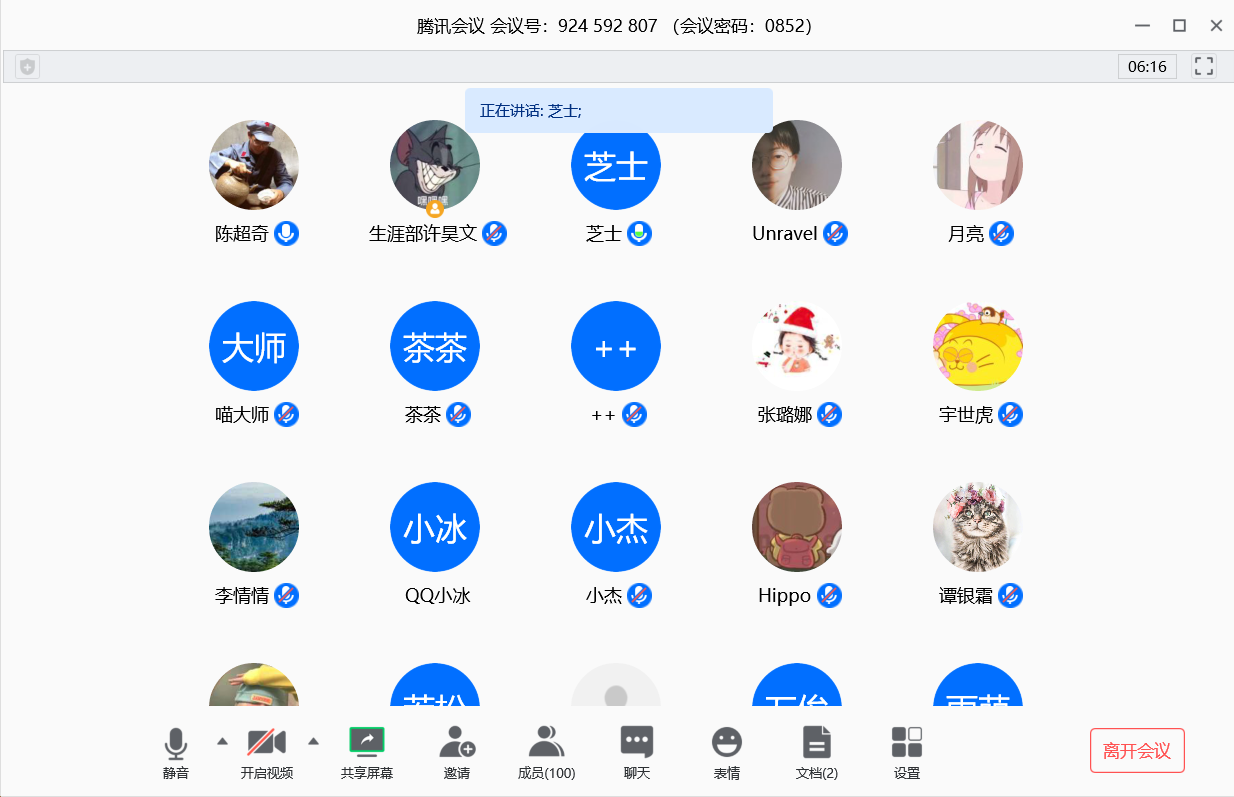
Task: Click the speaking indicator banner for 芝士
Action: [x=618, y=110]
